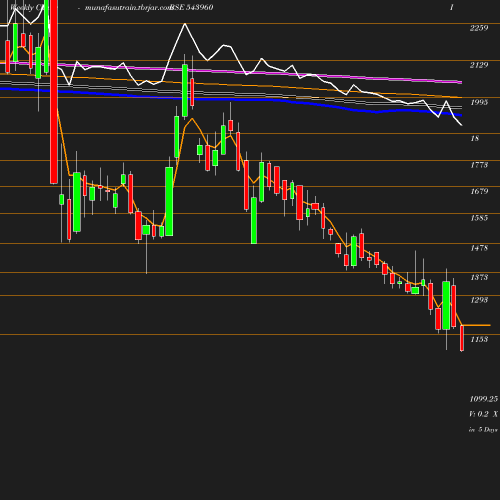Click the 'BSE 543960' header text
500x500 pixels.
click(191, 7)
